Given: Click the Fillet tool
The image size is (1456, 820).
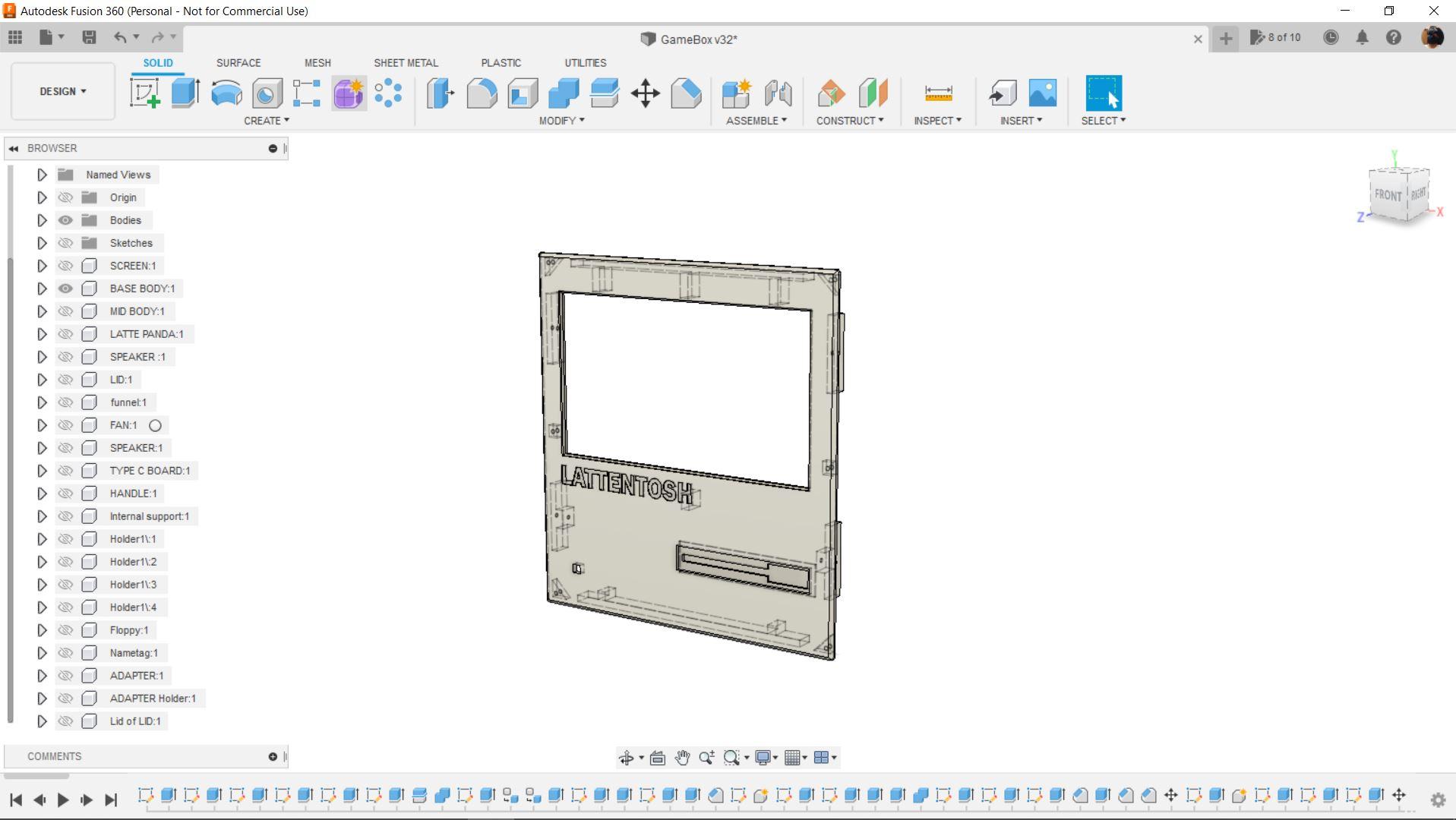Looking at the screenshot, I should pyautogui.click(x=482, y=93).
